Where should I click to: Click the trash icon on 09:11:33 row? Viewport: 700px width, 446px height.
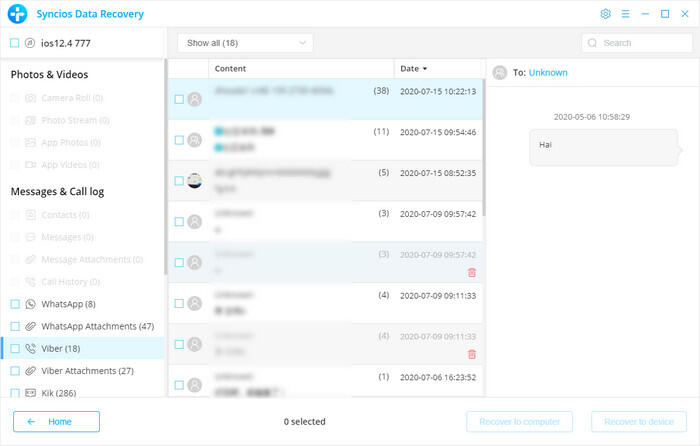[x=472, y=354]
